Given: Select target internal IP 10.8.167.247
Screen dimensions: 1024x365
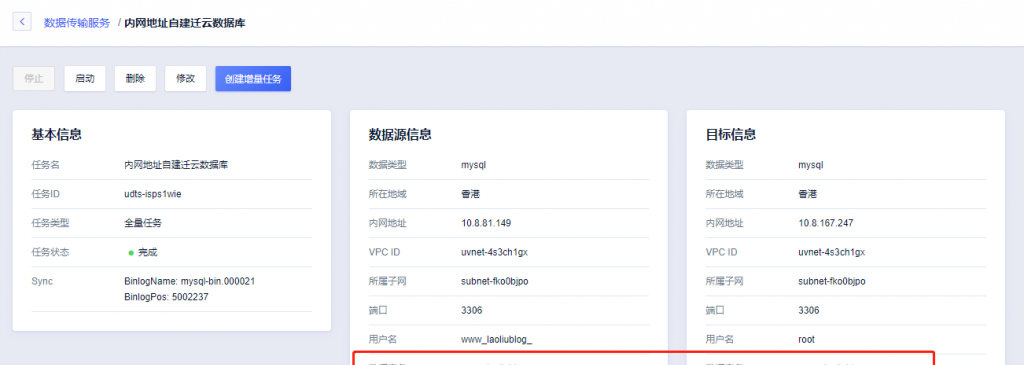Looking at the screenshot, I should click(825, 223).
